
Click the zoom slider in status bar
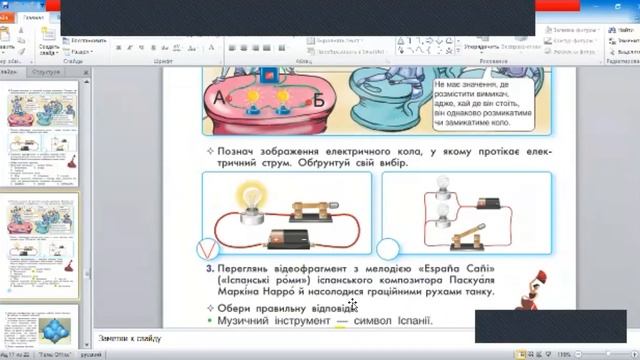(x=607, y=355)
